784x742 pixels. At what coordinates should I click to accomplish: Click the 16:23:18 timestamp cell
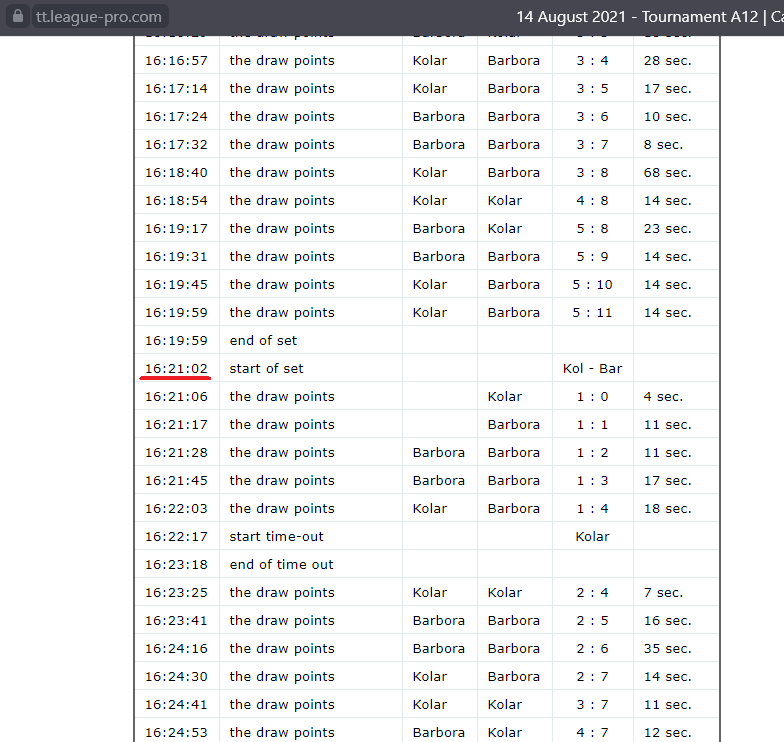(x=175, y=564)
